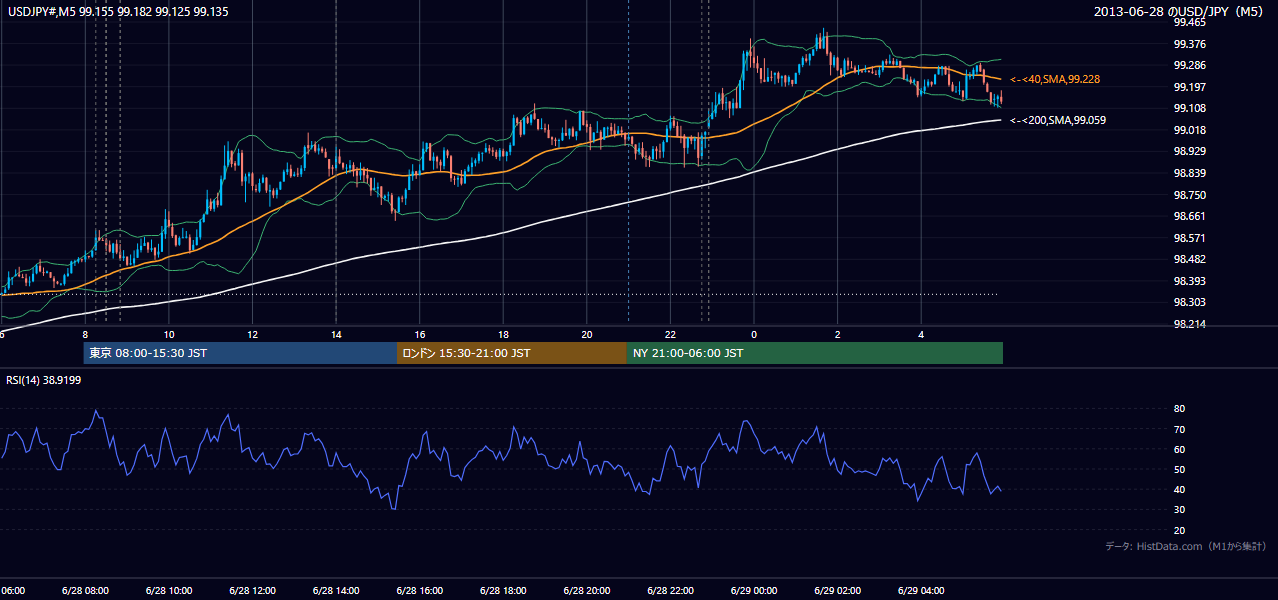Click hour tick 16 under price chart
The width and height of the screenshot is (1278, 600).
coord(420,334)
